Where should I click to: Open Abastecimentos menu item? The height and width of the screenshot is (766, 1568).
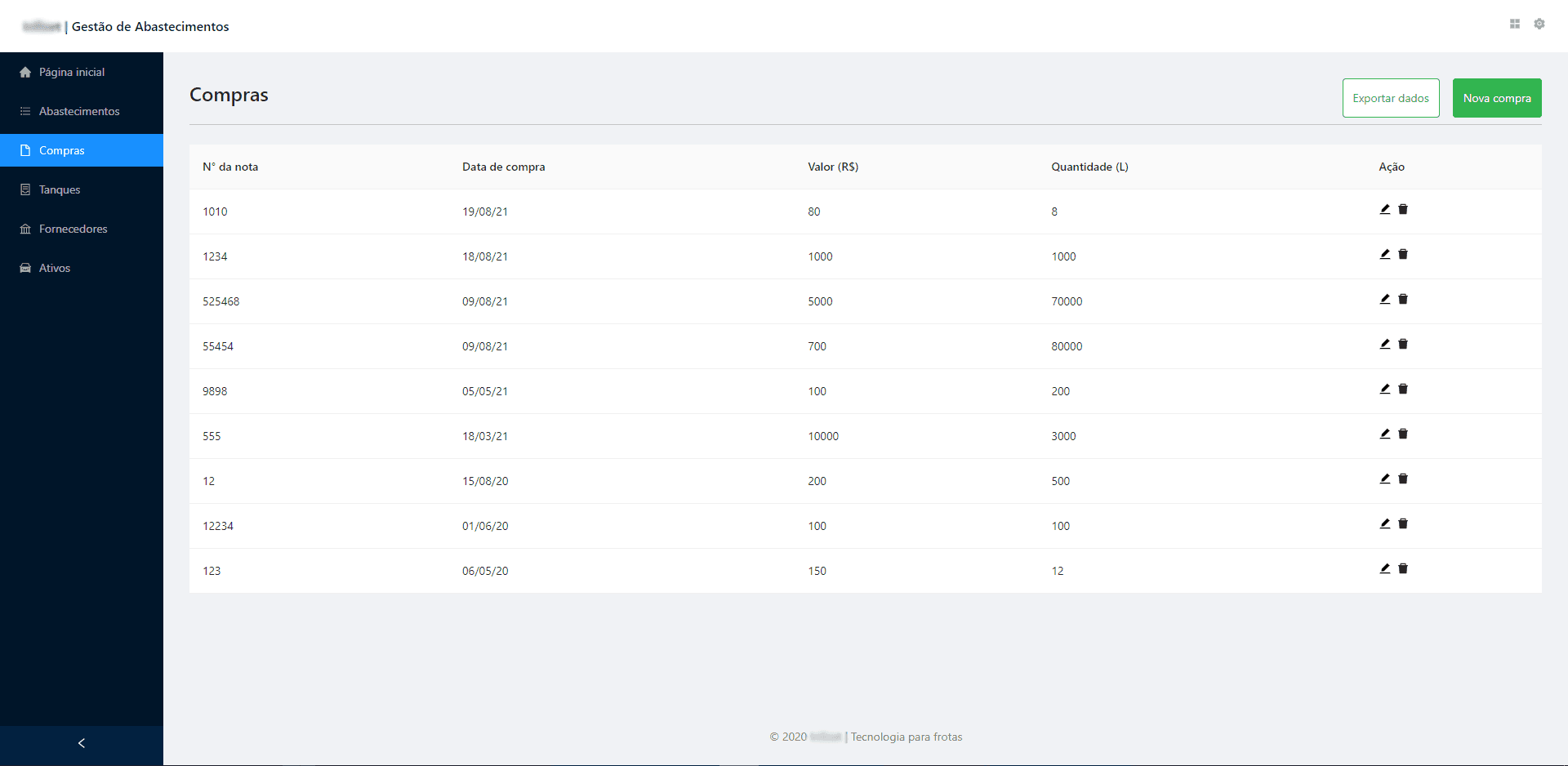tap(82, 111)
